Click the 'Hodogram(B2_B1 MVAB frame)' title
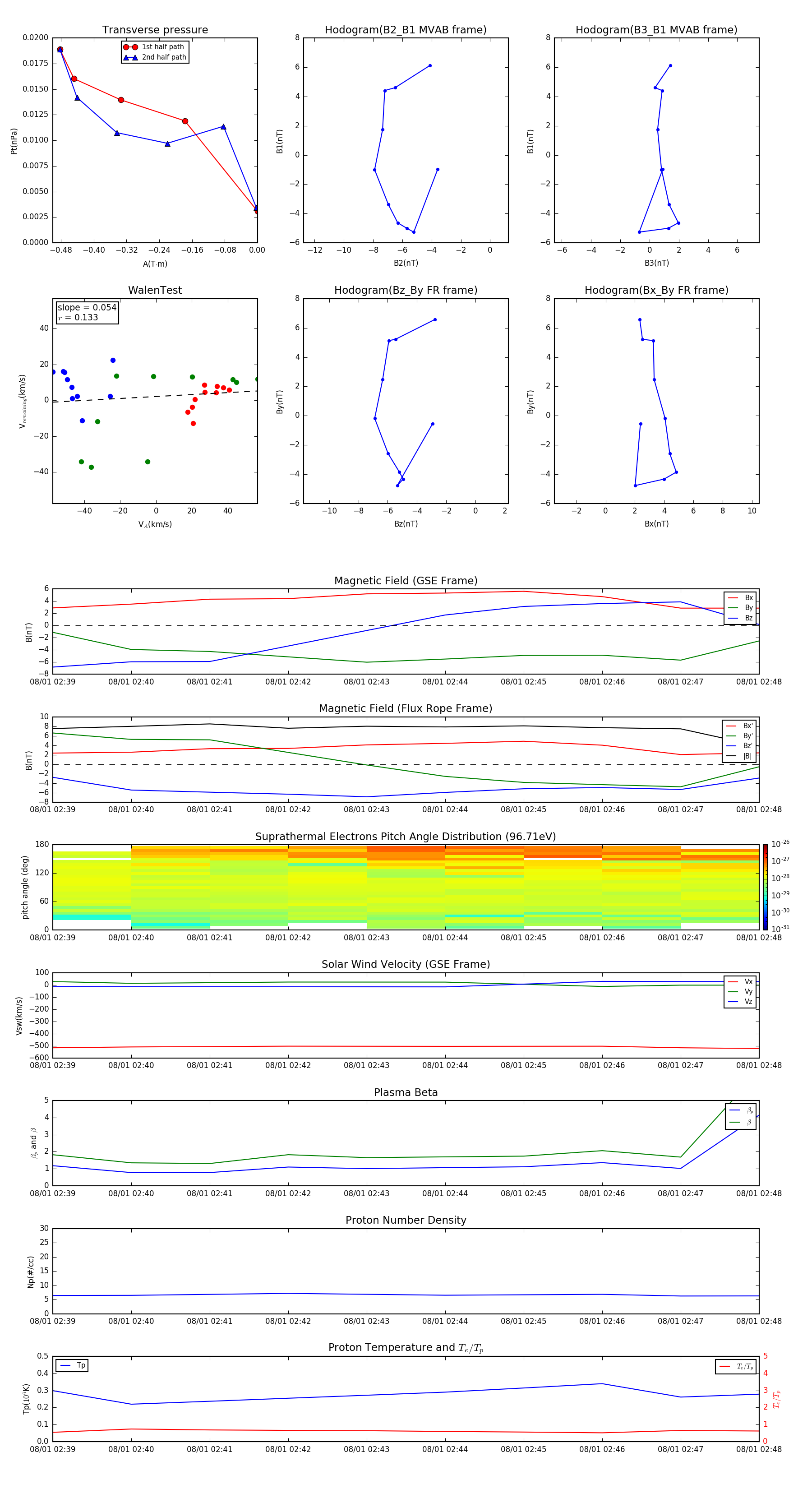The image size is (812, 1489). pos(406,30)
